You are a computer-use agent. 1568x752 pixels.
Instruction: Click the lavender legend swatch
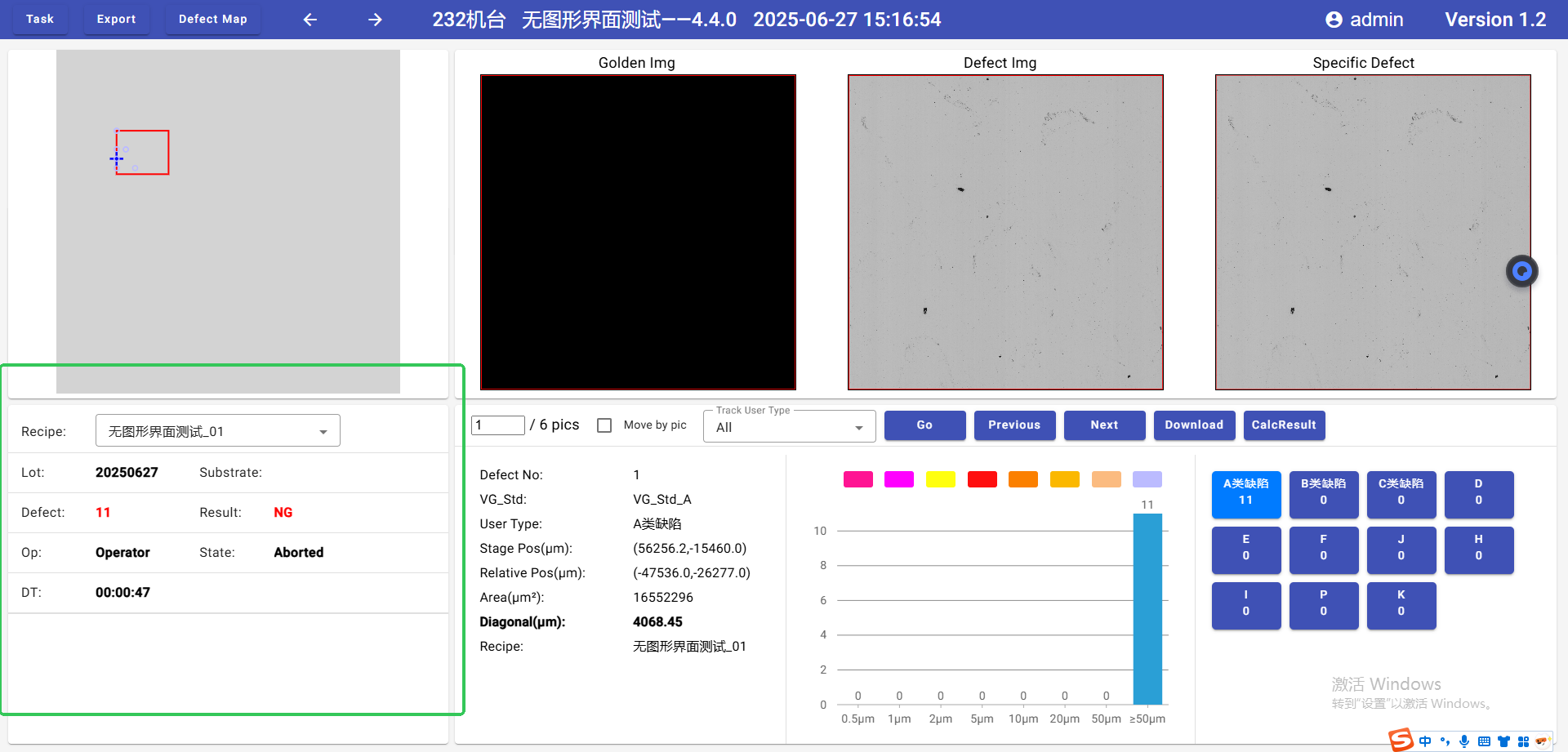tap(1147, 479)
